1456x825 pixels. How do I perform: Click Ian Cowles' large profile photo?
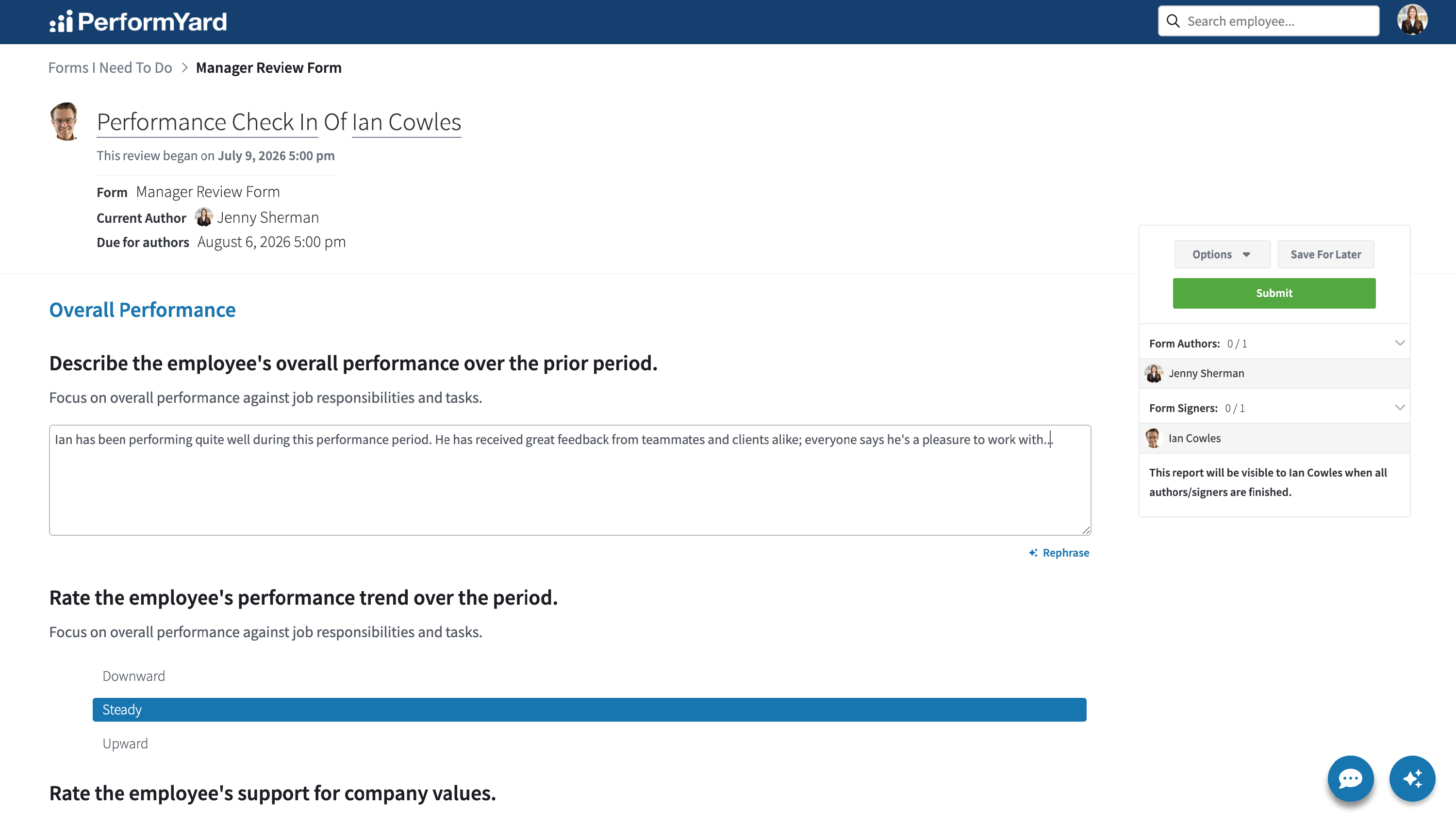pos(65,121)
